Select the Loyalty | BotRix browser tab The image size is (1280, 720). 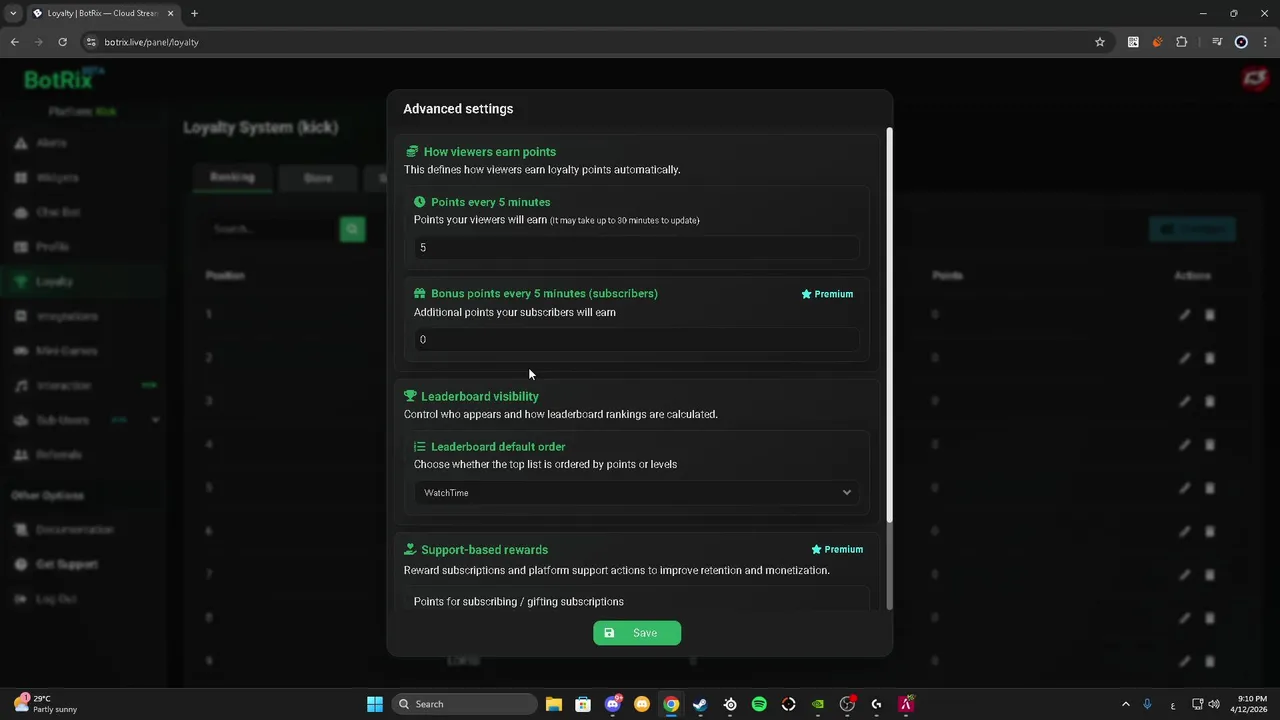tap(102, 13)
